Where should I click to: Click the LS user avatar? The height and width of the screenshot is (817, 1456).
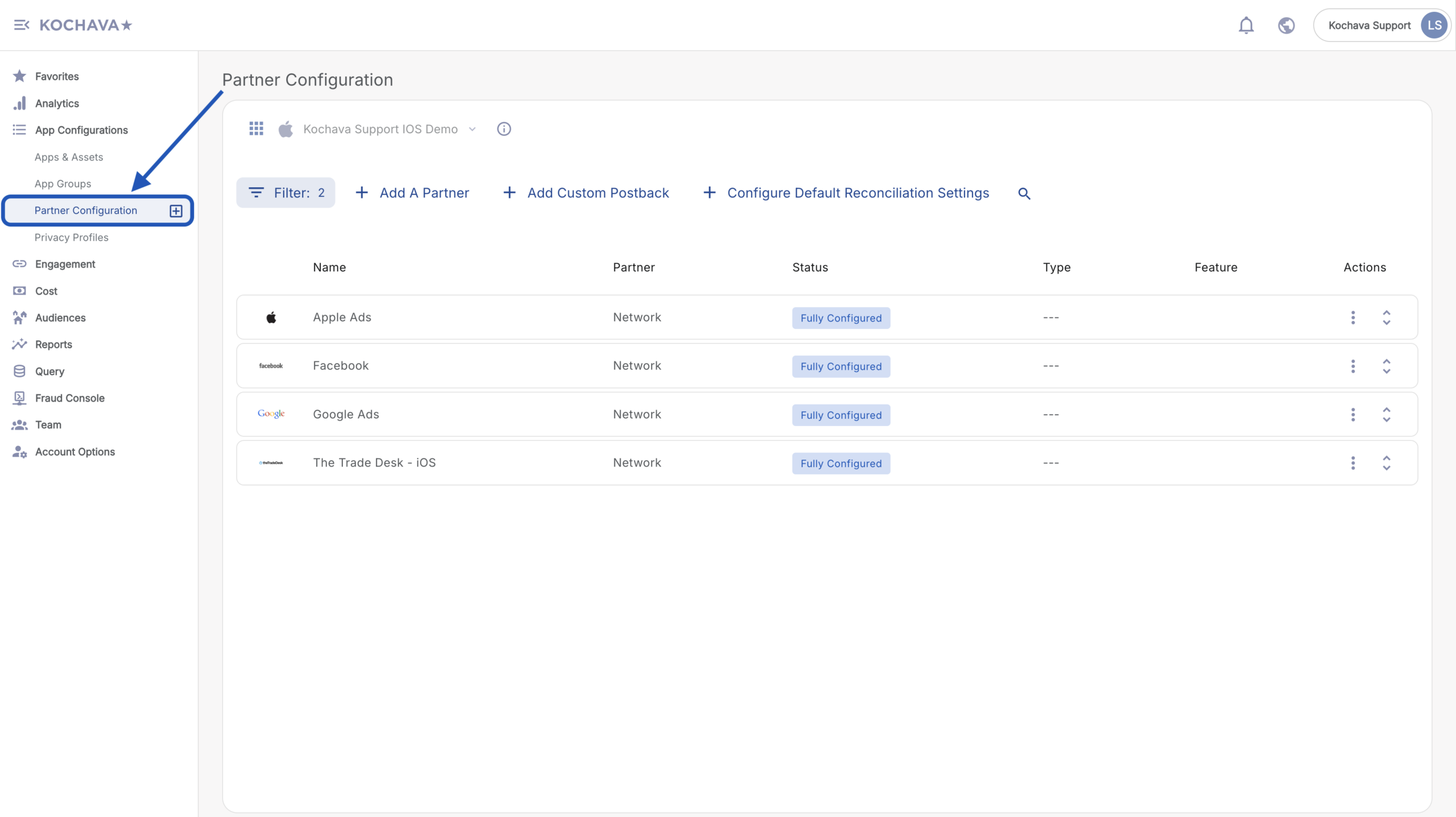pos(1434,25)
